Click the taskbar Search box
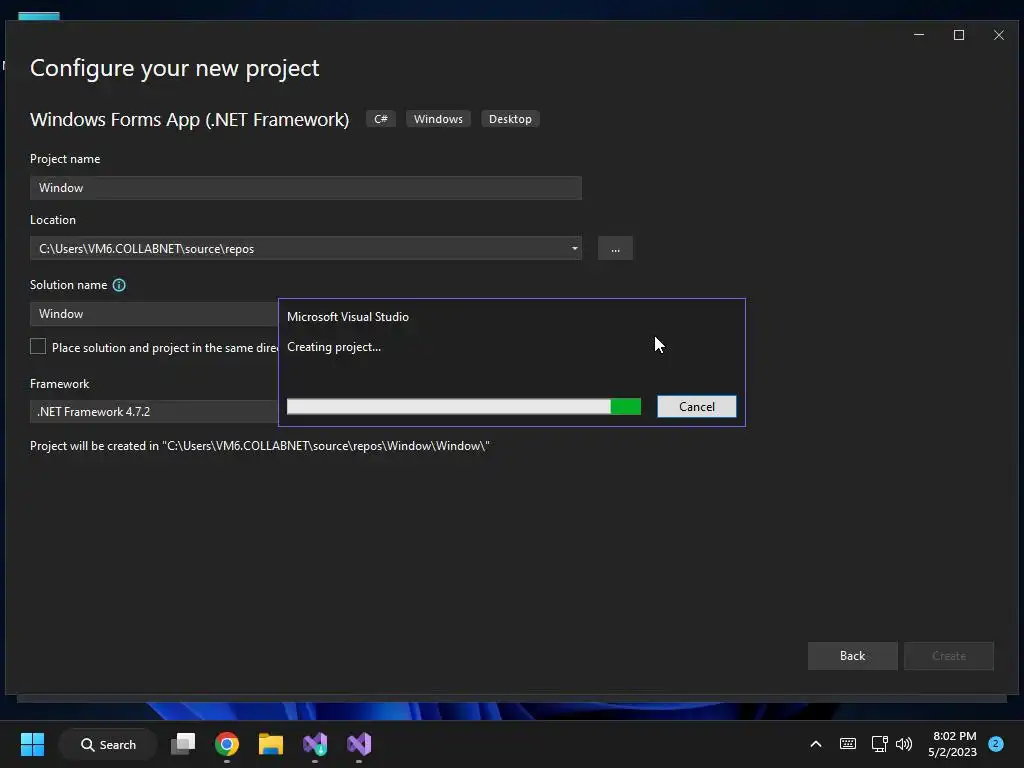The width and height of the screenshot is (1024, 768). tap(108, 744)
